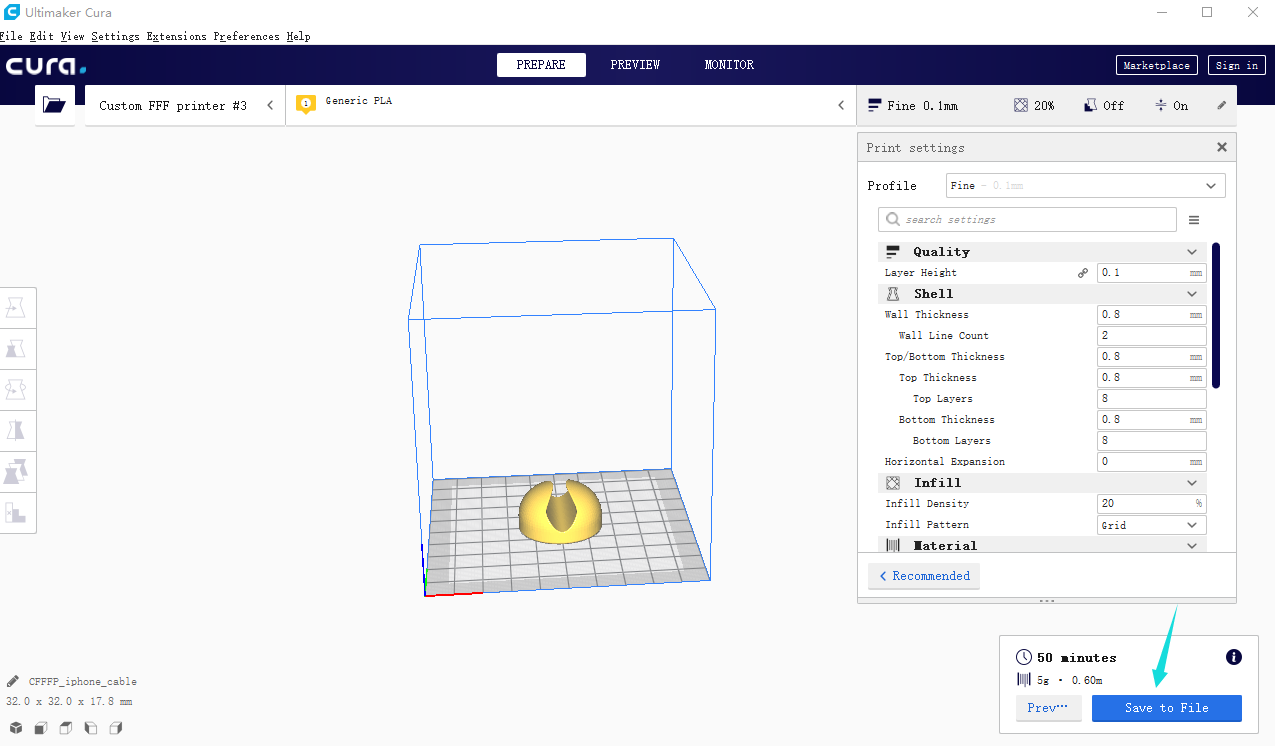Switch to the top view cube icon
Image resolution: width=1275 pixels, height=746 pixels.
(66, 728)
